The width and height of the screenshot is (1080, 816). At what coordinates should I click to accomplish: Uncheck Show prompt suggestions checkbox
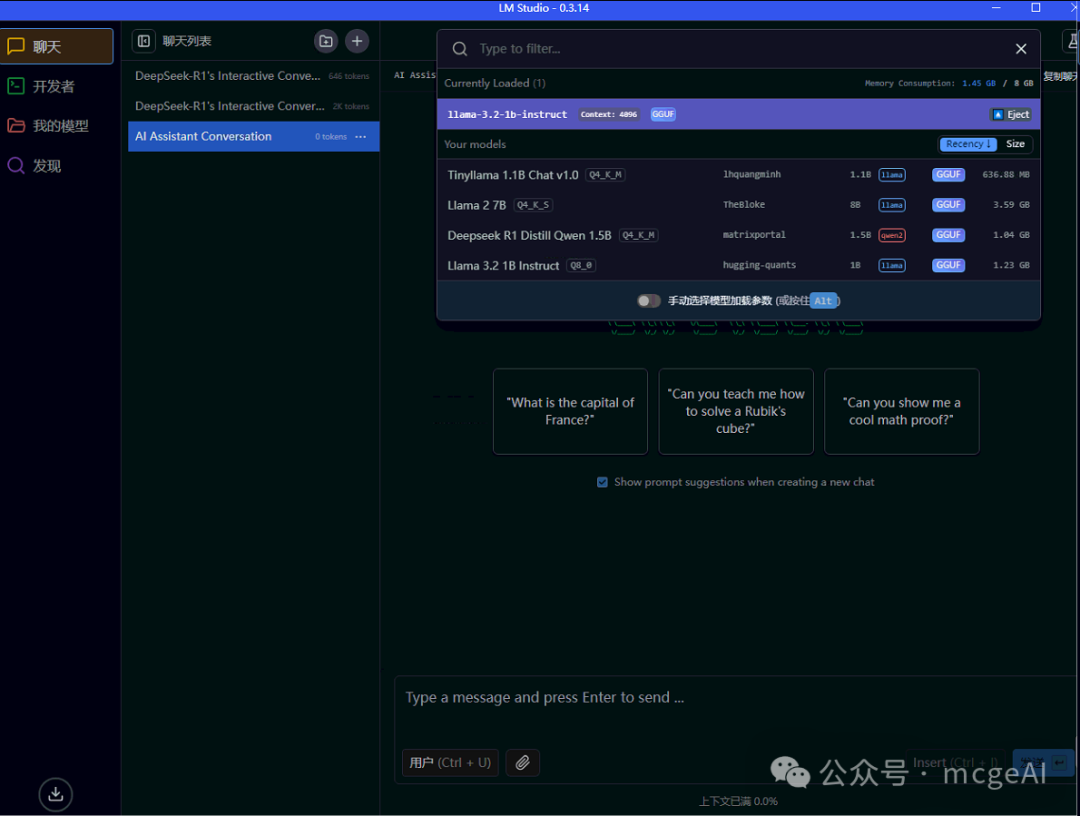tap(602, 482)
